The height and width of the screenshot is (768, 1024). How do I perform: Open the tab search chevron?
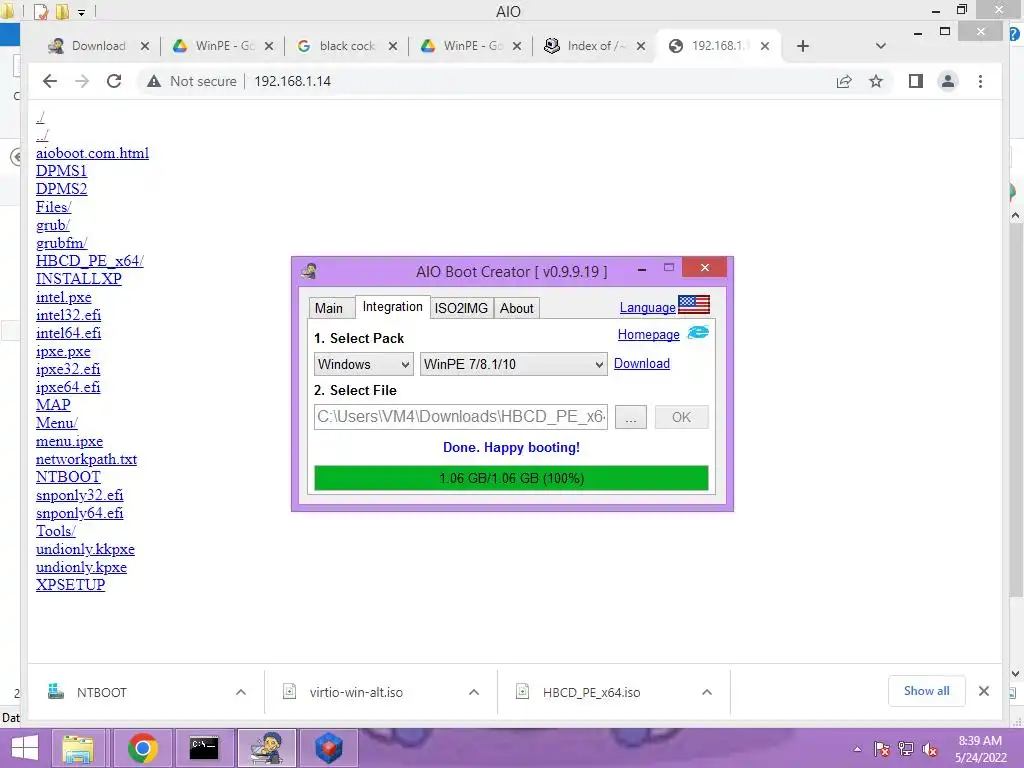pos(880,46)
